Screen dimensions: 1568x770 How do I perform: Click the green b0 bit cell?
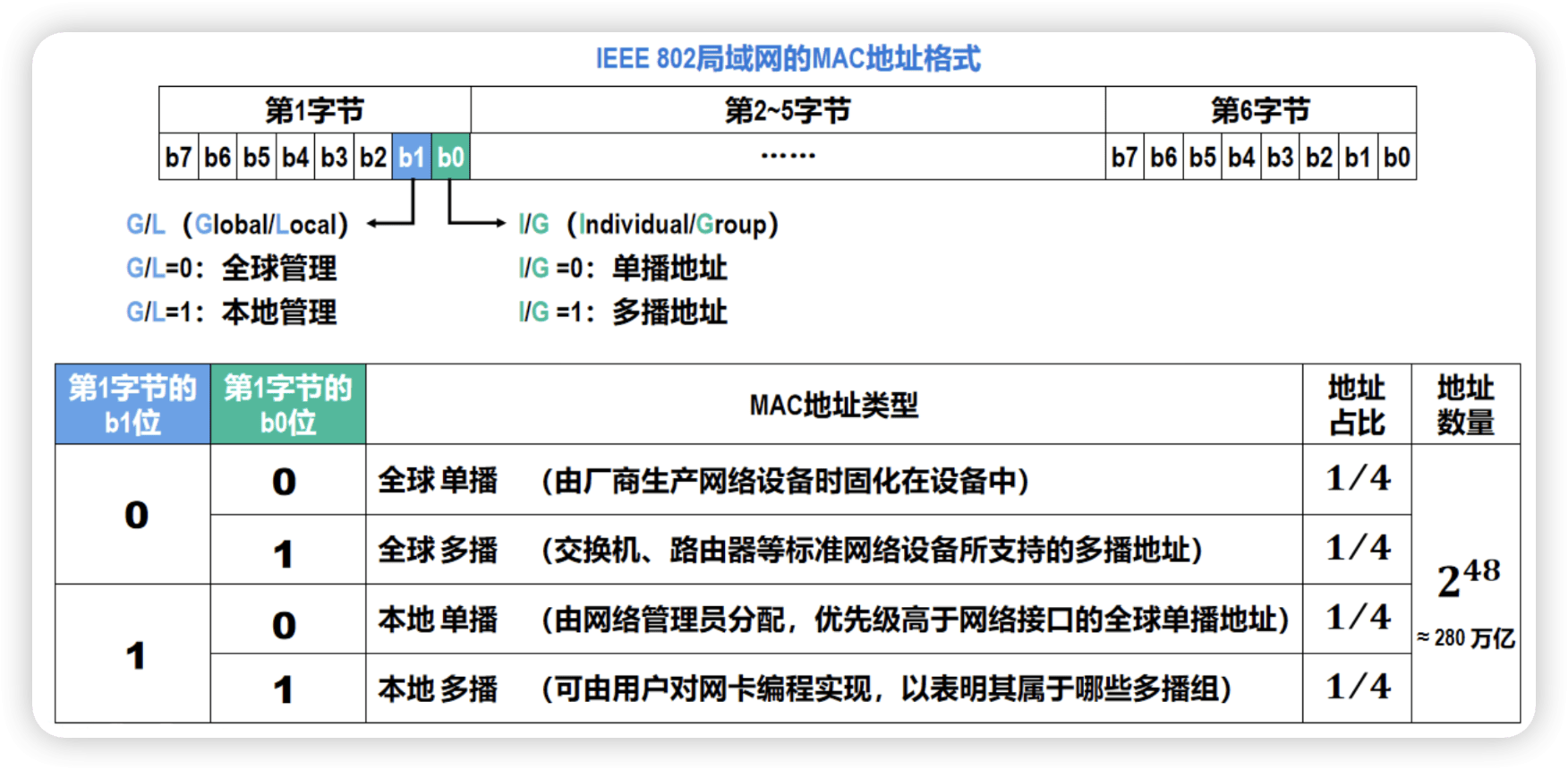point(451,158)
